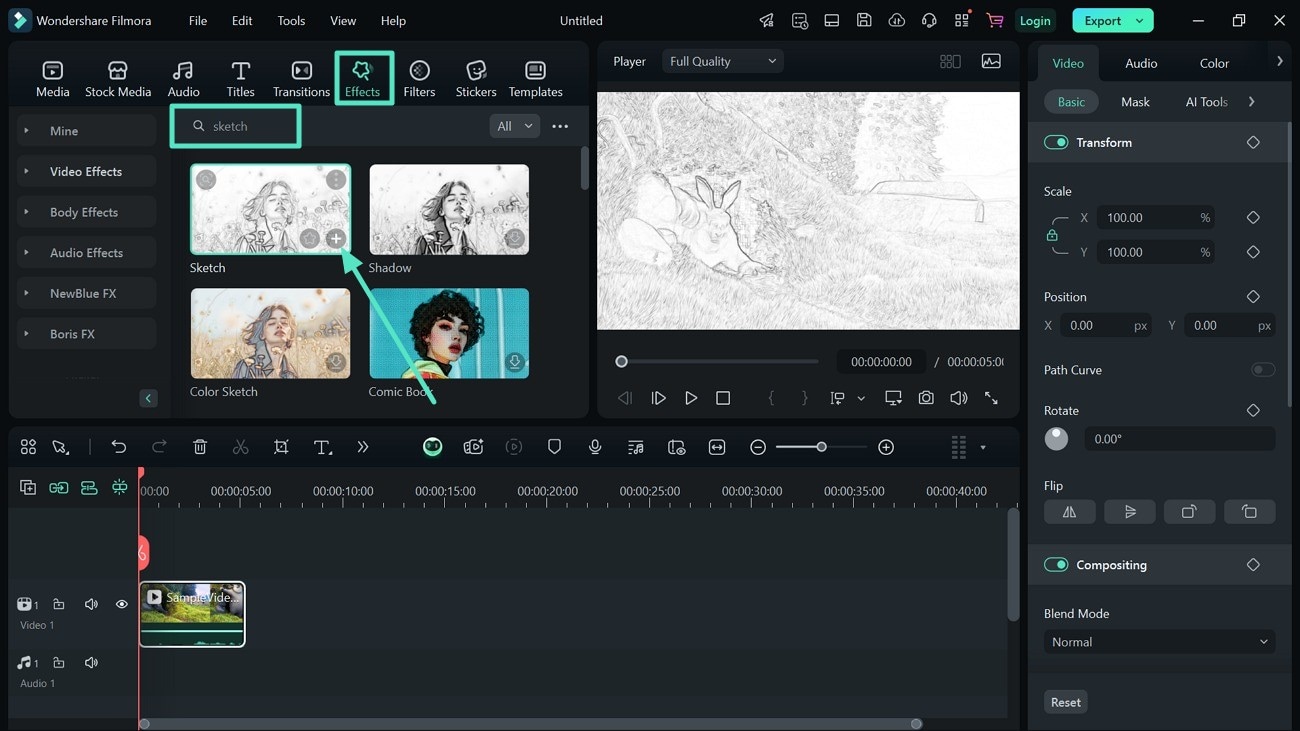Take a snapshot with the camera icon

(x=926, y=398)
